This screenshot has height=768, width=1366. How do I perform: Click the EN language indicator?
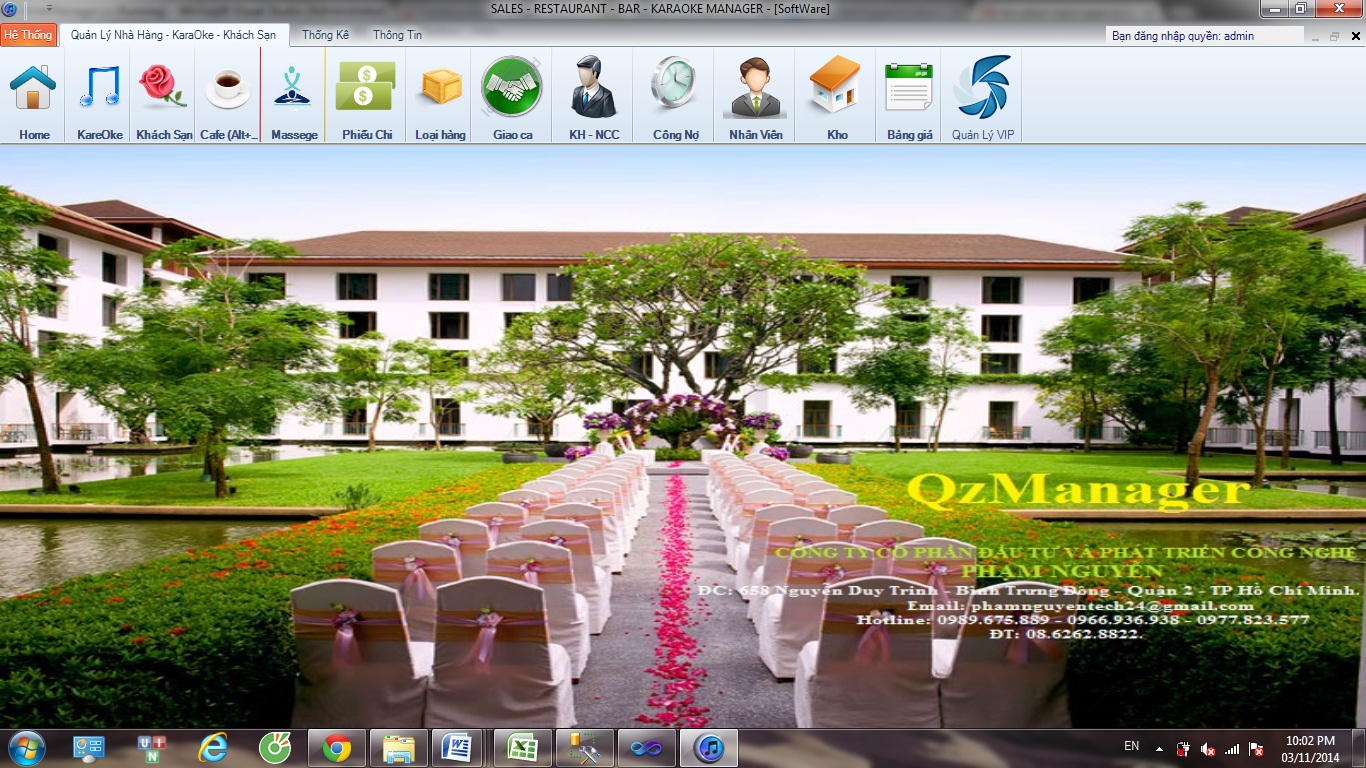pos(1132,746)
